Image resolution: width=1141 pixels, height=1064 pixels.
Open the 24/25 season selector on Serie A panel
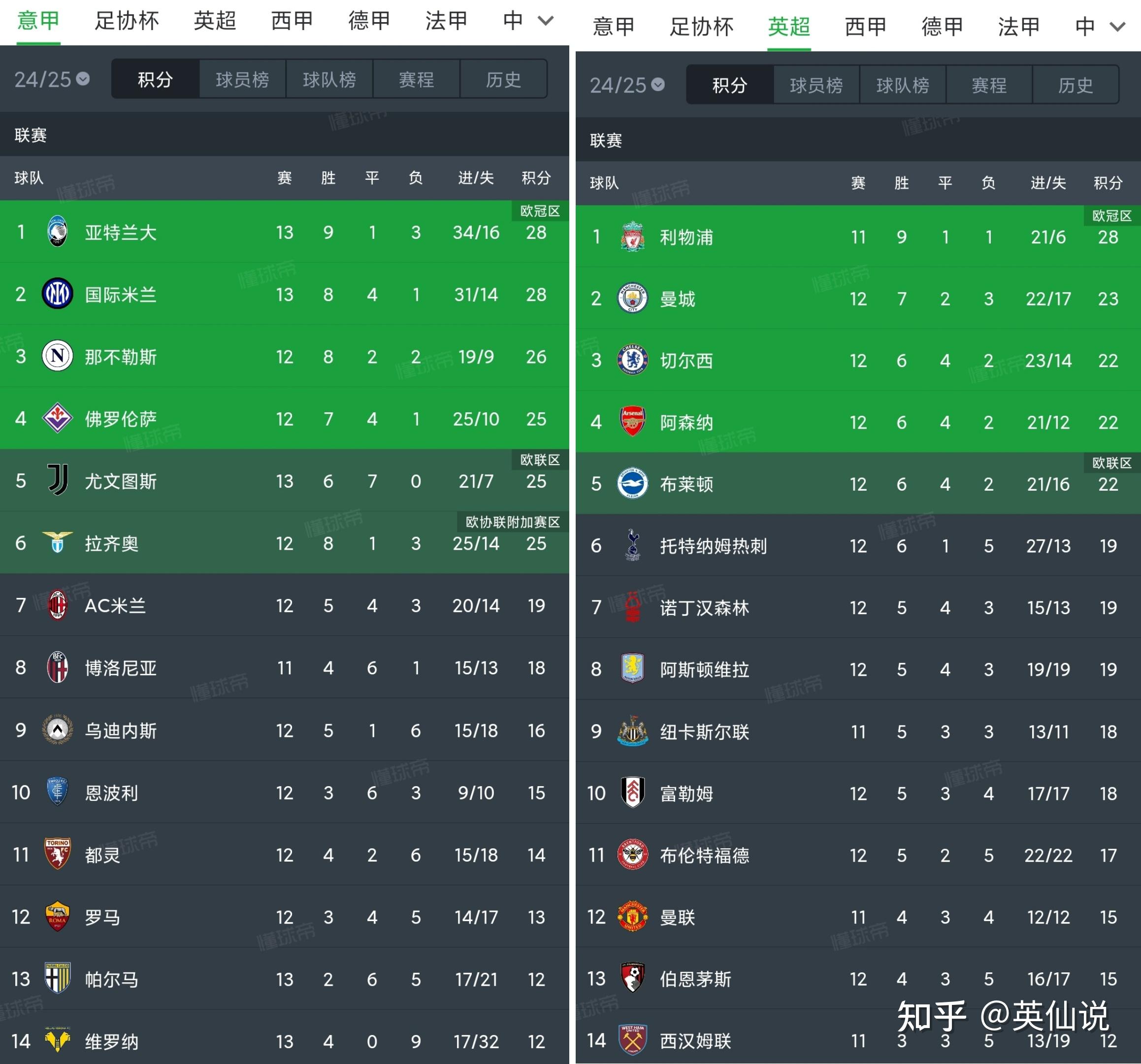coord(49,80)
